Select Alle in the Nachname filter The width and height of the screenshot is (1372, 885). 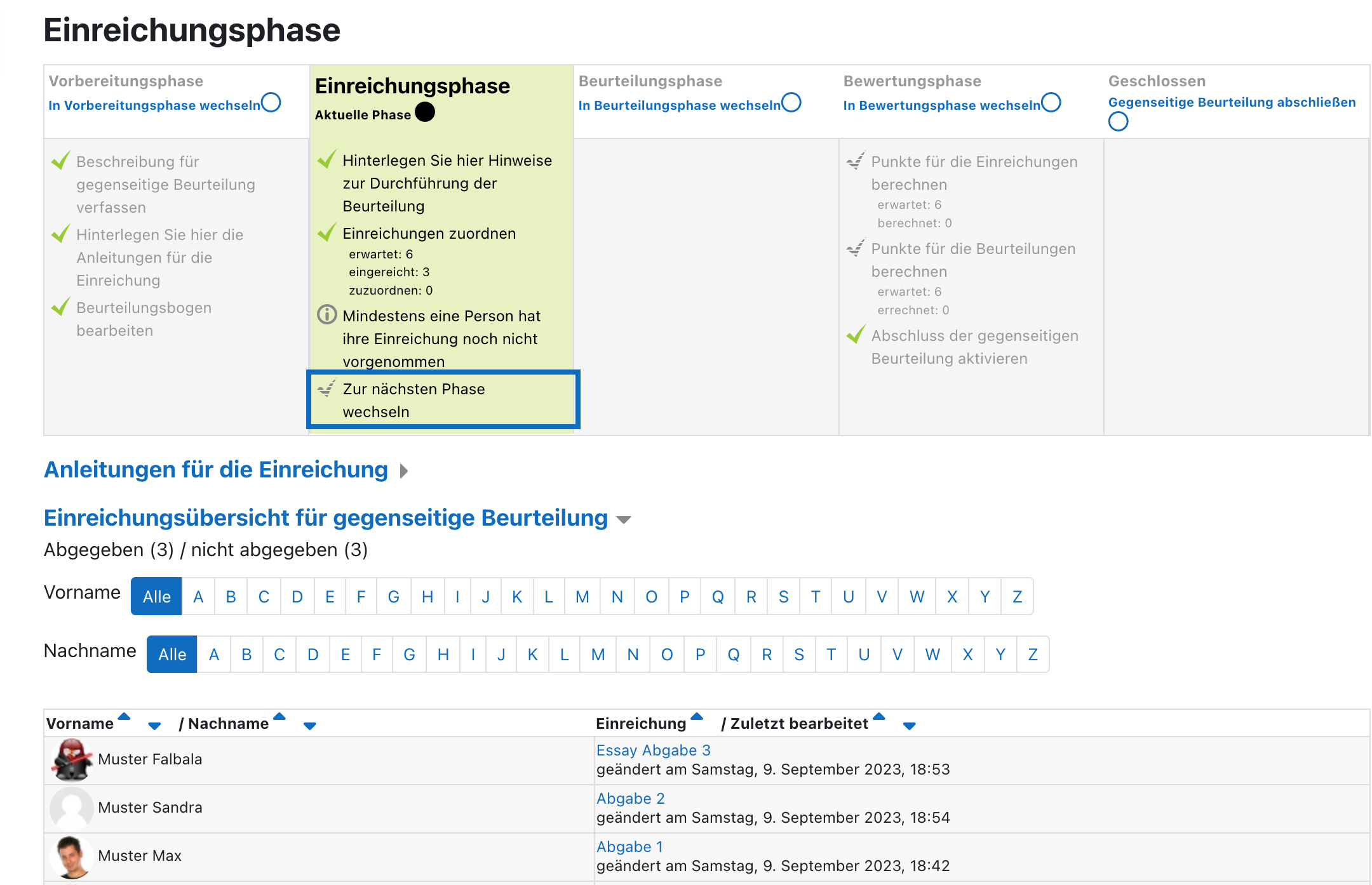(172, 654)
